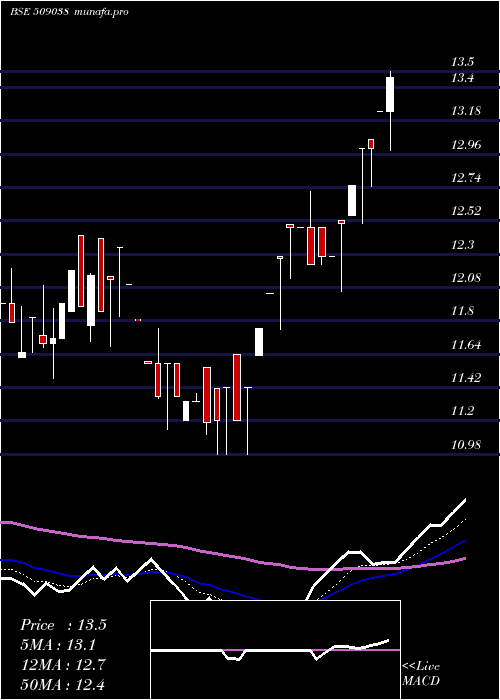Choose the 11.64 price axis label
Image resolution: width=500 pixels, height=700 pixels.
point(466,345)
